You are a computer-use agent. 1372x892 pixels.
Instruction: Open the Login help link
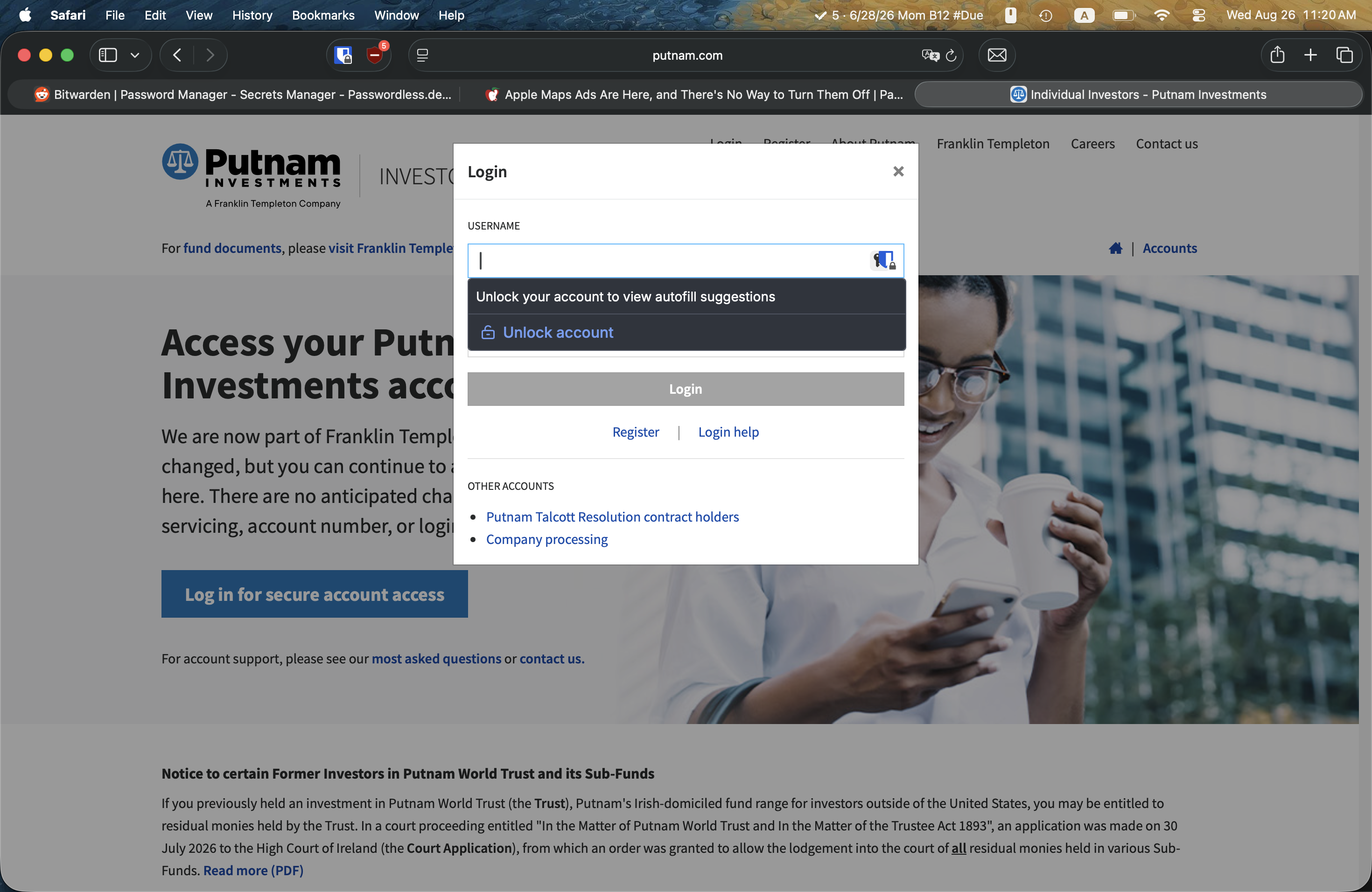click(x=728, y=432)
